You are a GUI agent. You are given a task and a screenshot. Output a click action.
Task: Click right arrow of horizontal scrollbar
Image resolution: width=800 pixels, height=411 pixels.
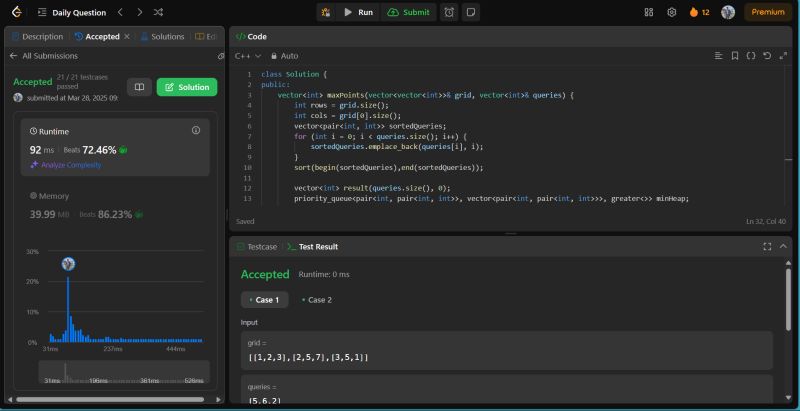218,400
